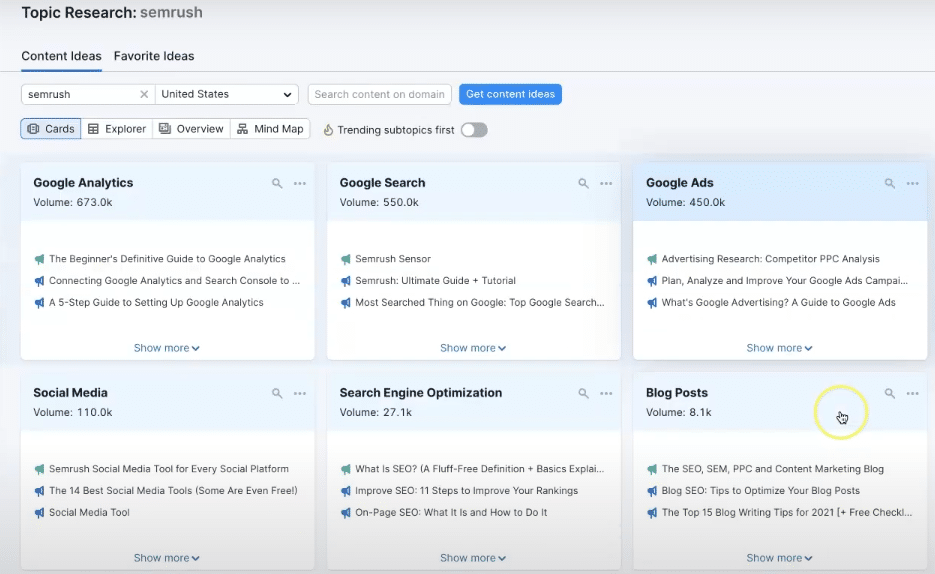Open Improve SEO: 11 Steps headline
The width and height of the screenshot is (935, 574).
click(x=467, y=491)
